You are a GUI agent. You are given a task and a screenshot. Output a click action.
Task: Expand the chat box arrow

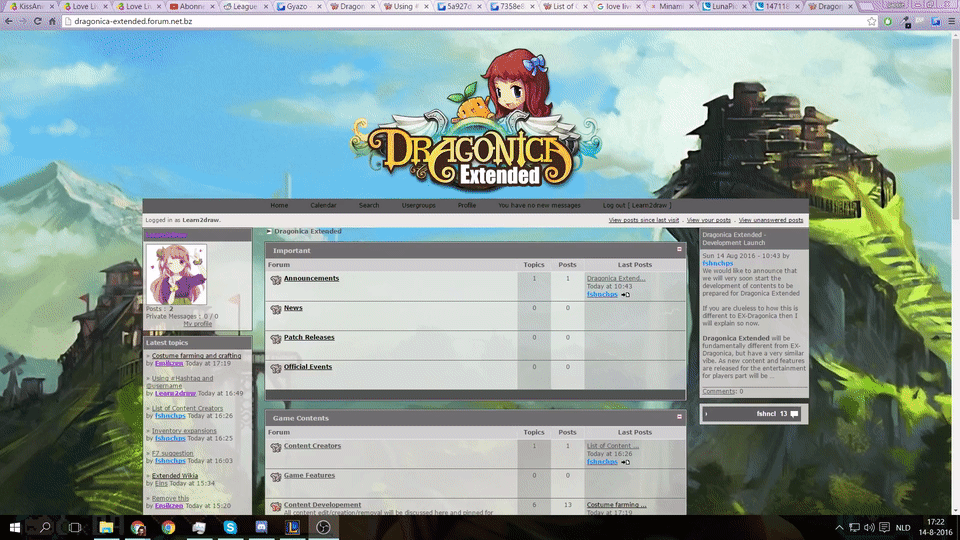(x=707, y=414)
